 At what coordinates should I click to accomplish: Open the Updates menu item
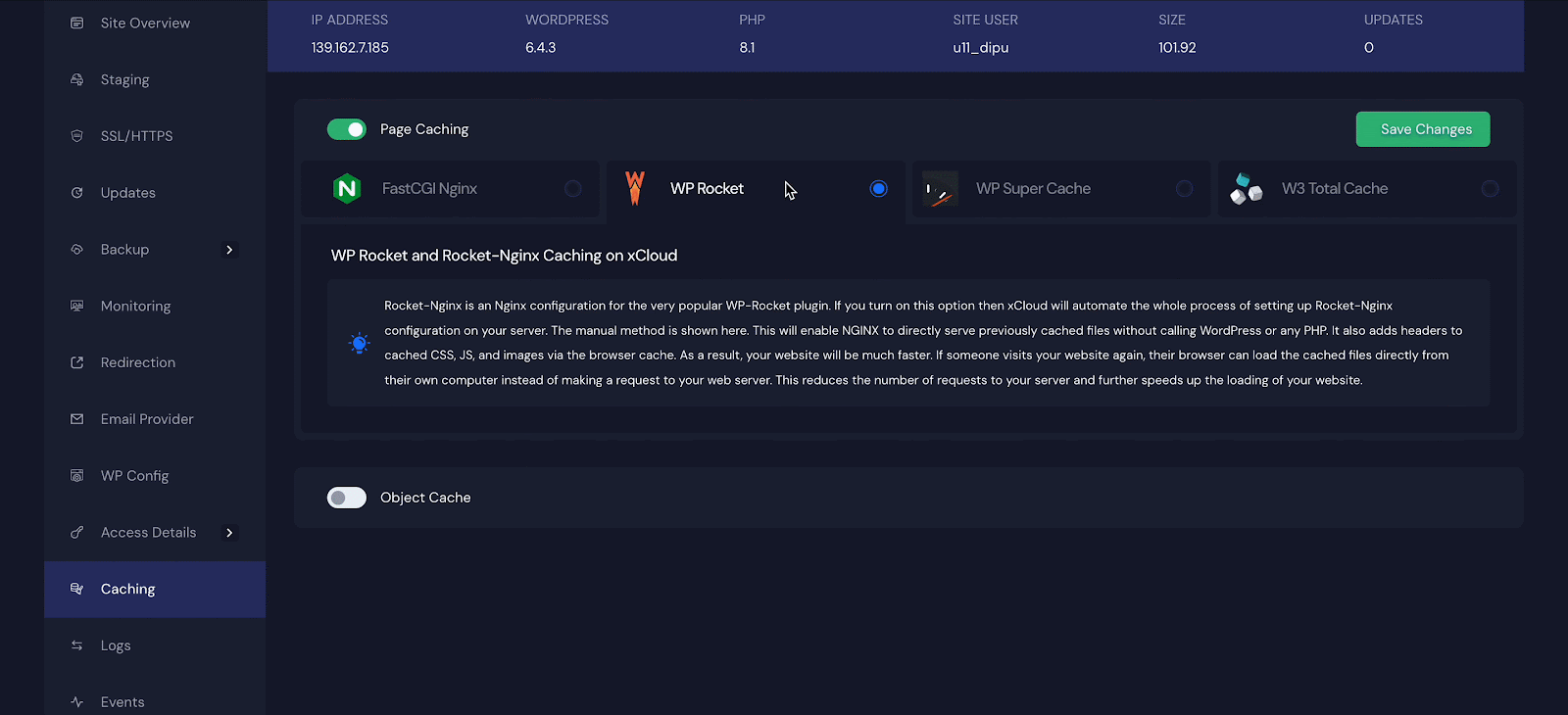[128, 193]
